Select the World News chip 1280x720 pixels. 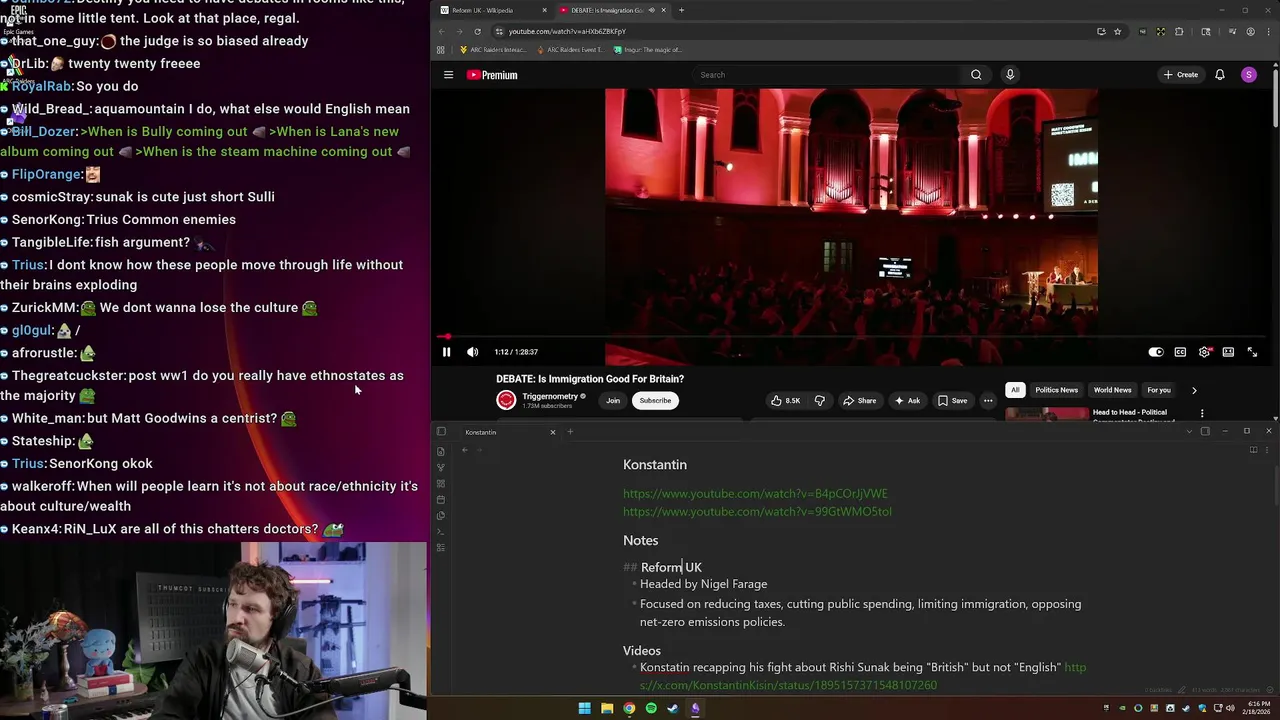pos(1112,390)
